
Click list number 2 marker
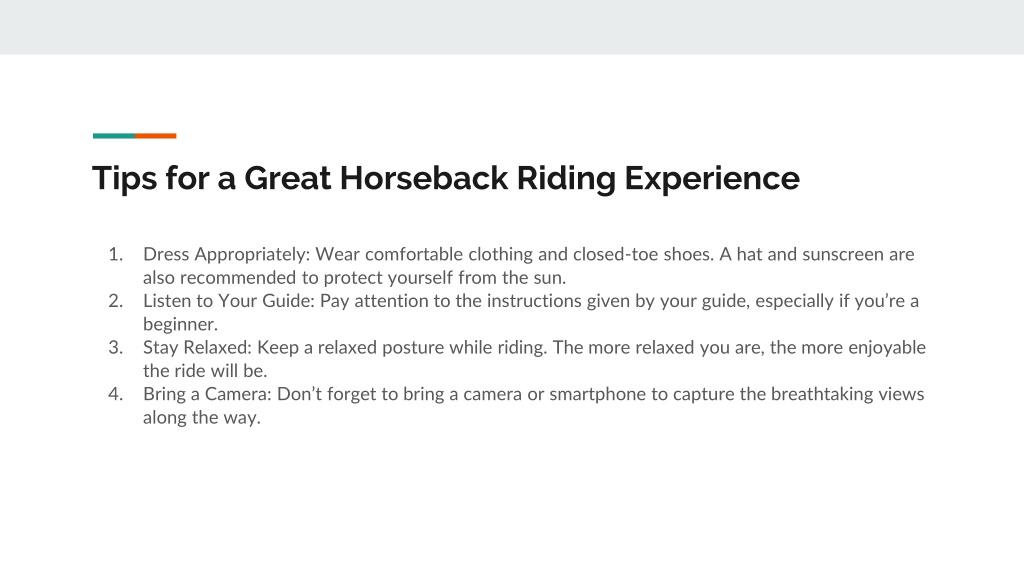[x=116, y=300]
